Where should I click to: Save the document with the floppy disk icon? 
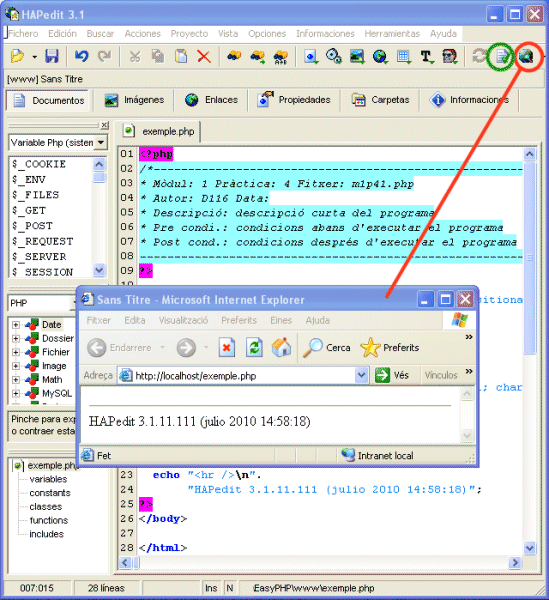pyautogui.click(x=52, y=56)
